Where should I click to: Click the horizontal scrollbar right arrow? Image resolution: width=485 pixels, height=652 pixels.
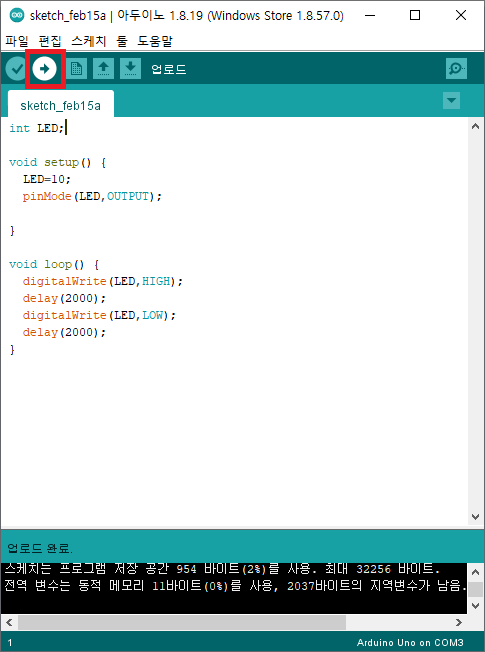458,622
